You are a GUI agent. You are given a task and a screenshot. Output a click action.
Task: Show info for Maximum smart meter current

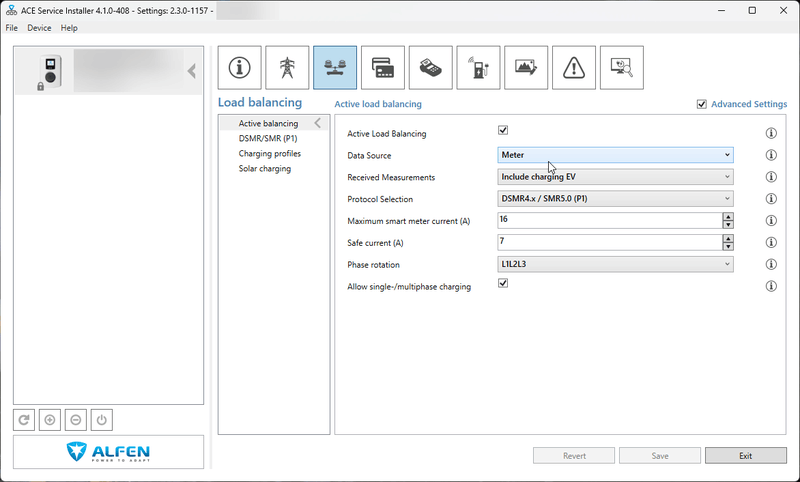[771, 221]
